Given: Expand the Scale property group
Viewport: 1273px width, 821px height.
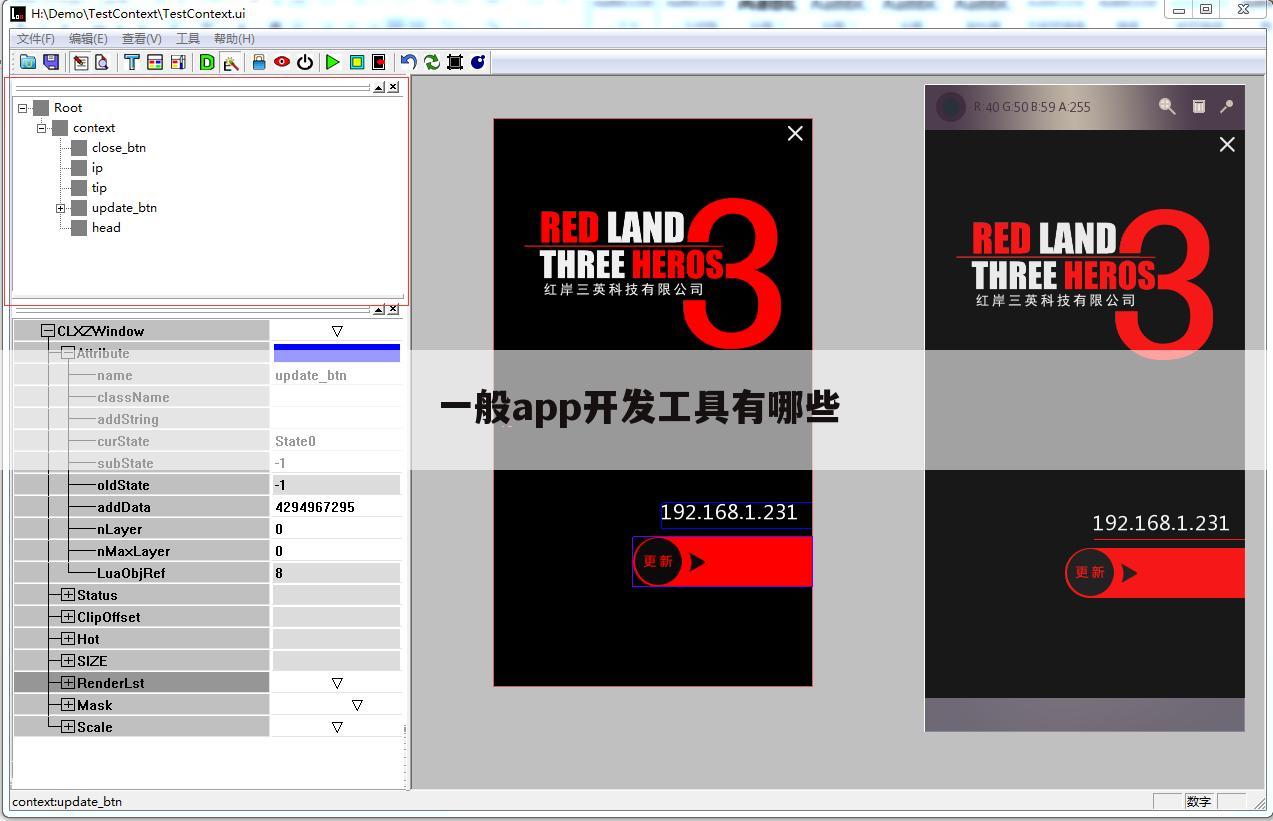Looking at the screenshot, I should tap(68, 727).
